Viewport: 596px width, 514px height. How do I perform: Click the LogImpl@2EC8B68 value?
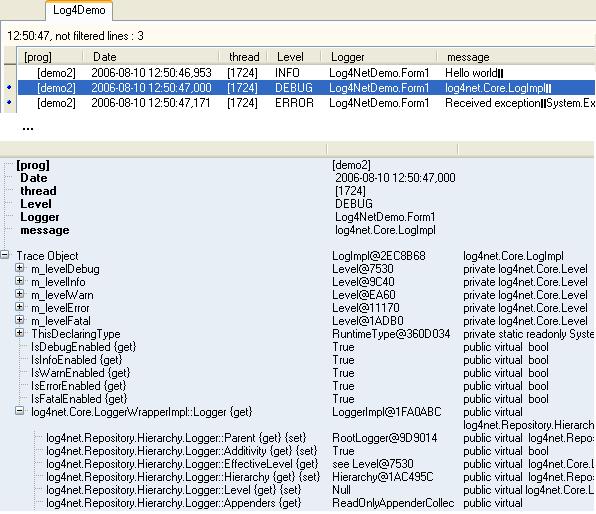[x=379, y=256]
